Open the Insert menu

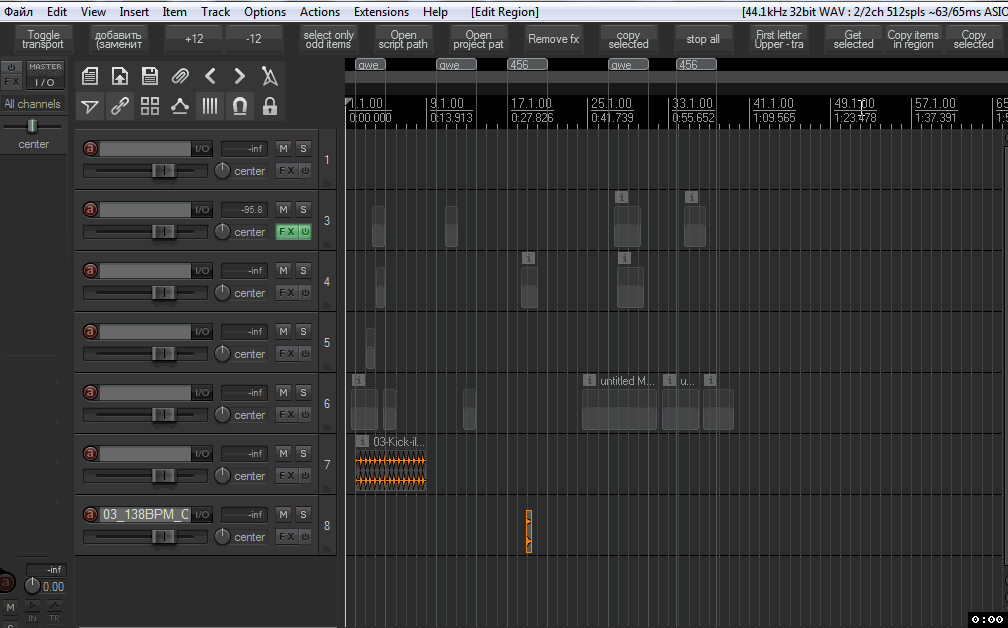pos(134,12)
